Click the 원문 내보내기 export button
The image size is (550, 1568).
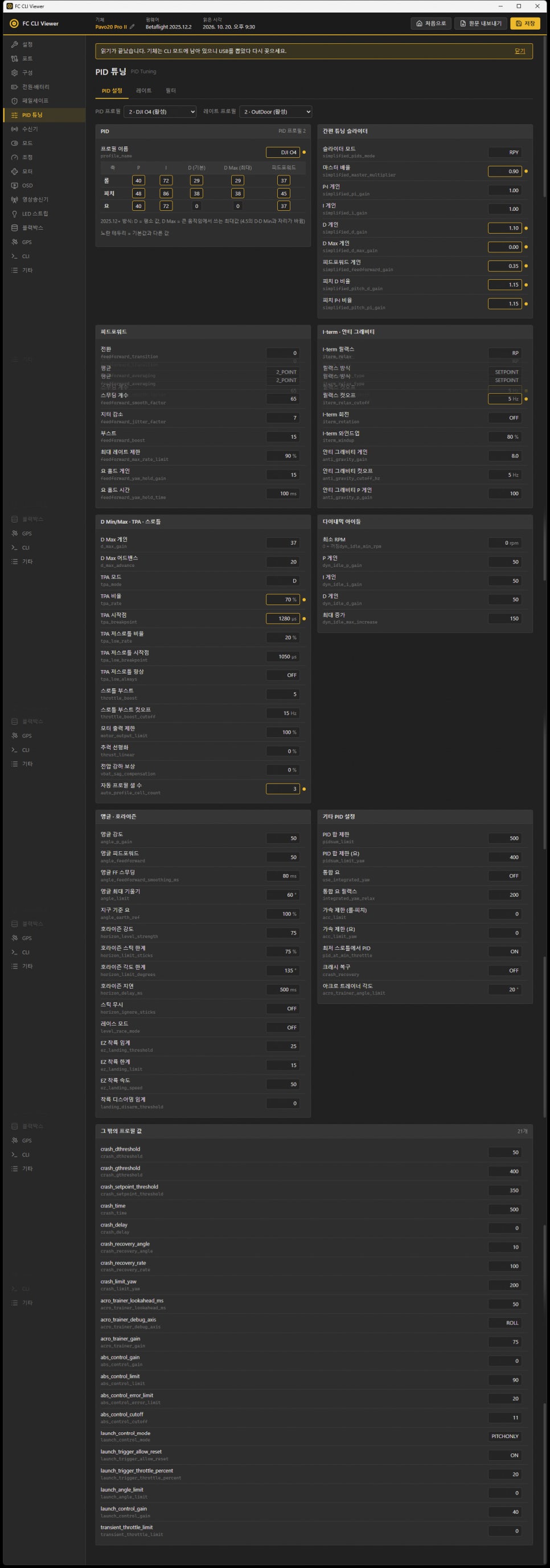481,23
